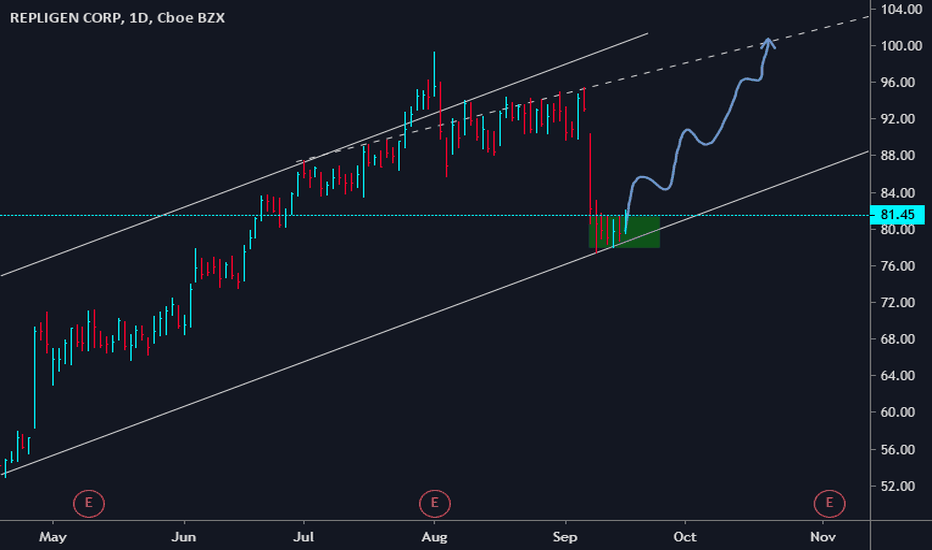Click the earnings marker near August
The width and height of the screenshot is (932, 550).
(x=434, y=503)
